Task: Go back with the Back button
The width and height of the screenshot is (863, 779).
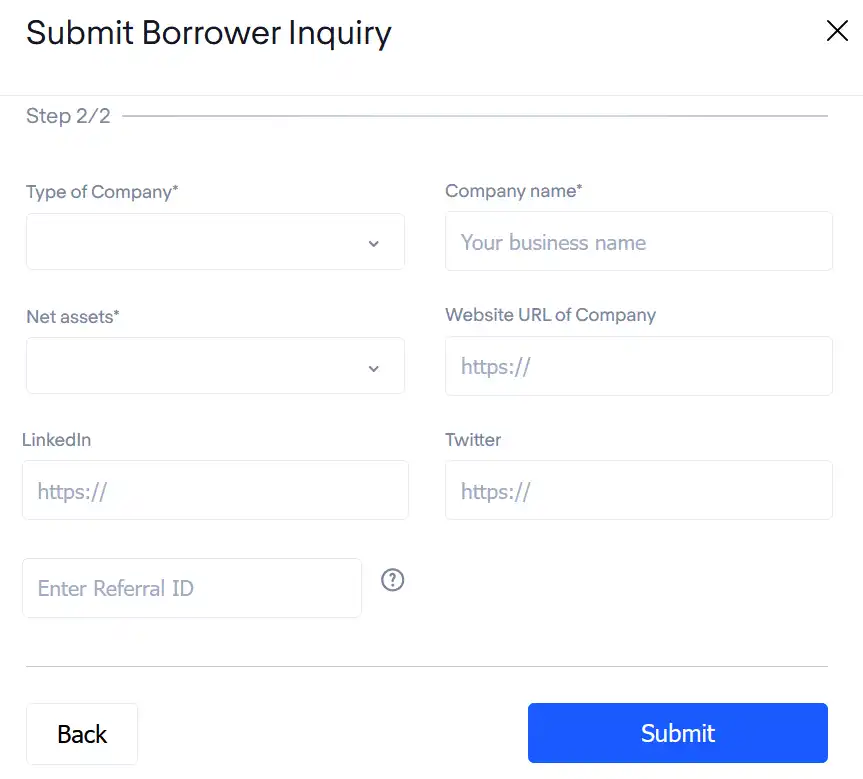Action: click(82, 734)
